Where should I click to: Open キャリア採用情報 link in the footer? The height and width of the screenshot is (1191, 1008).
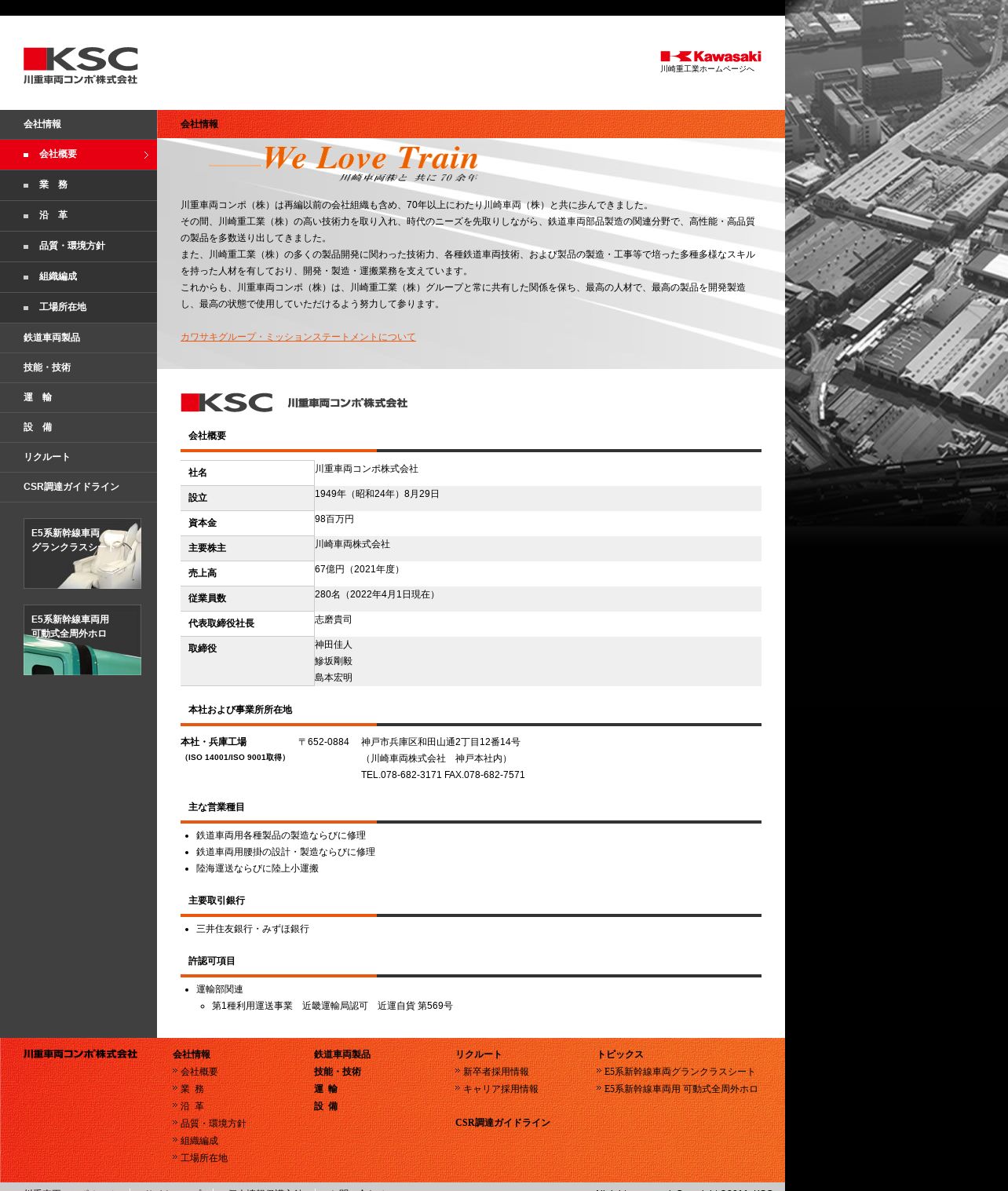(501, 1089)
